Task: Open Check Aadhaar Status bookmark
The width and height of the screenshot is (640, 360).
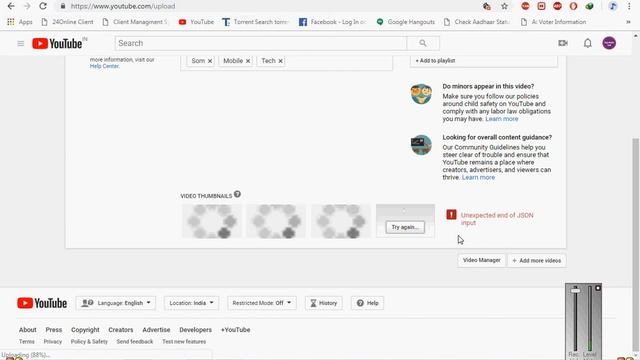Action: pyautogui.click(x=477, y=22)
